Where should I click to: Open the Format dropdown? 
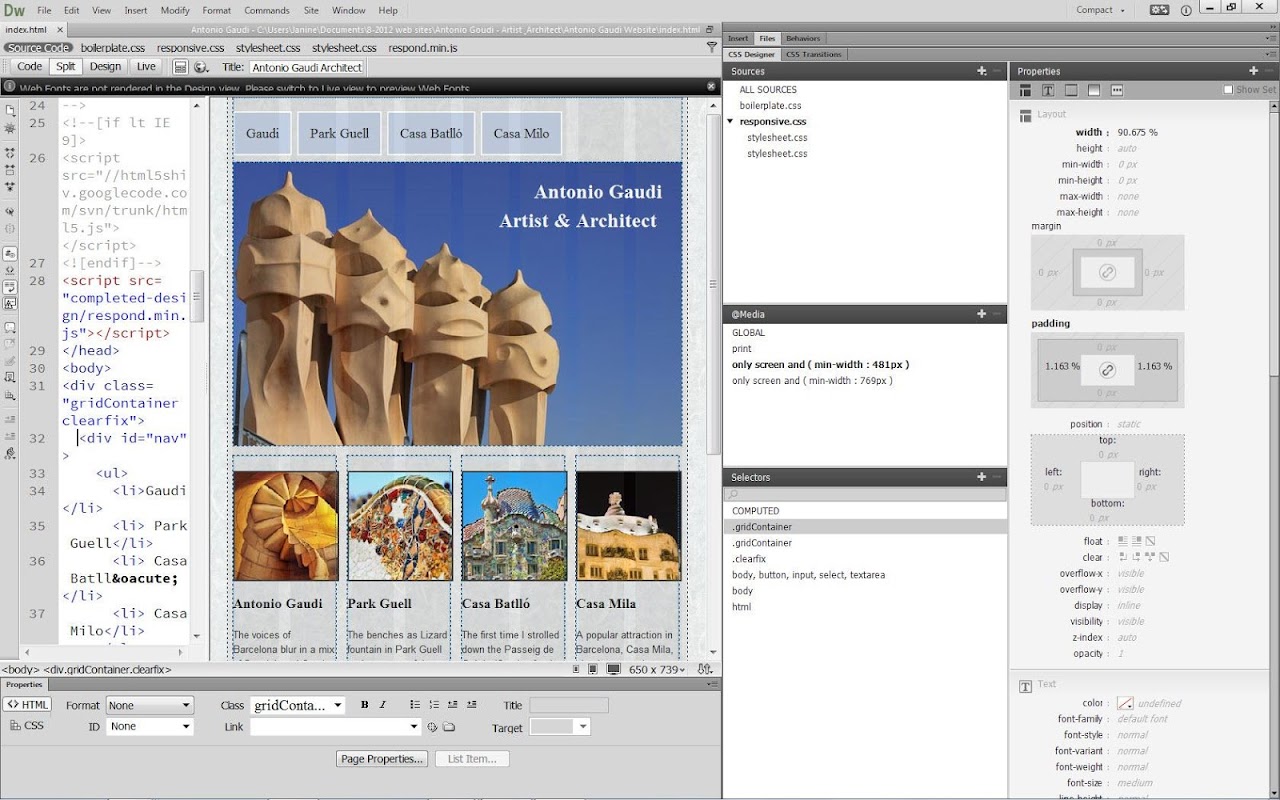(x=149, y=705)
